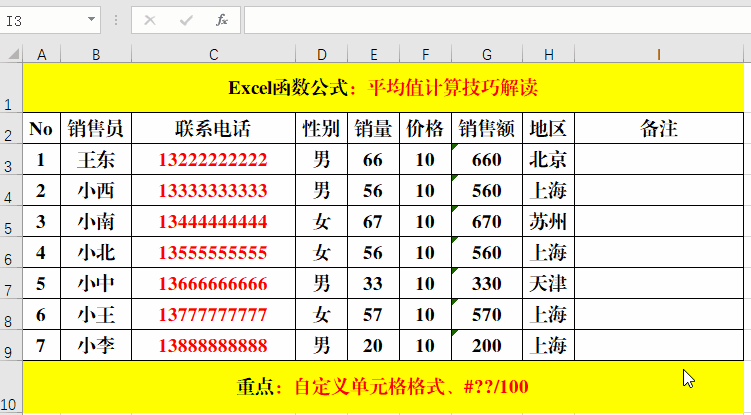Click the footer cell '重点：自定义单元格格式、#??/100'
This screenshot has width=751, height=415.
click(x=383, y=387)
